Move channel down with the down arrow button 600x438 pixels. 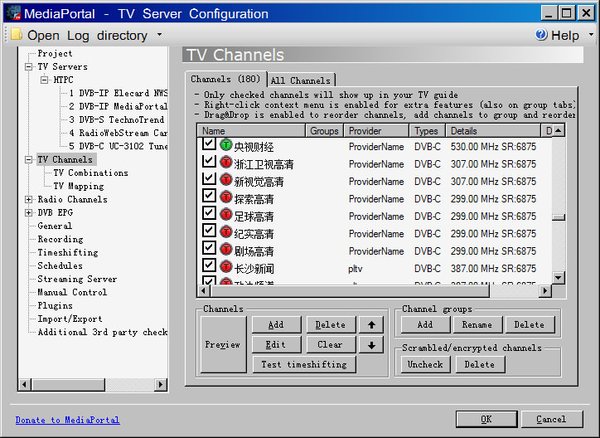371,345
